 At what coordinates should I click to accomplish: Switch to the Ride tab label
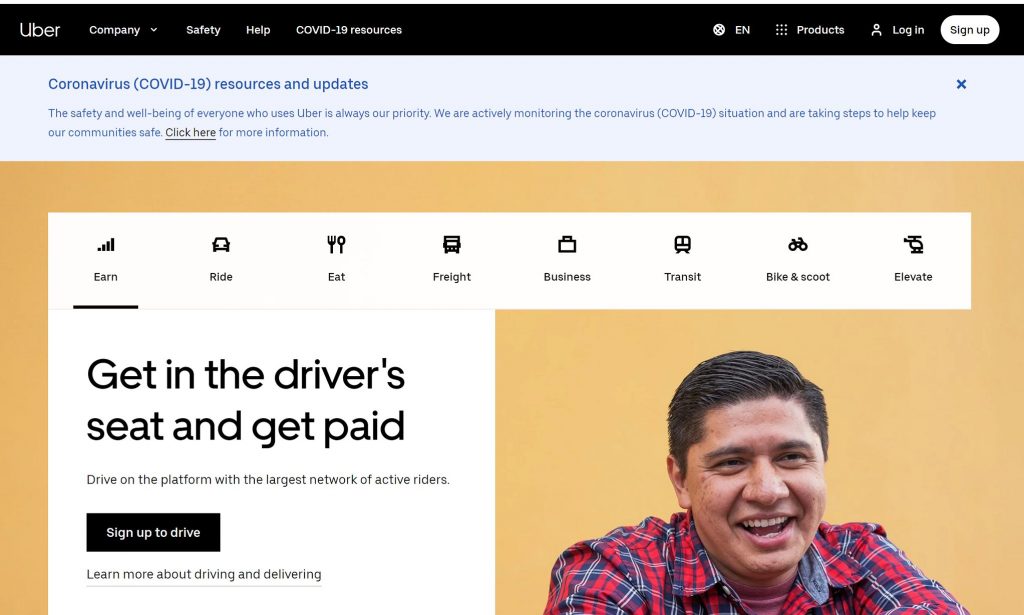point(221,277)
